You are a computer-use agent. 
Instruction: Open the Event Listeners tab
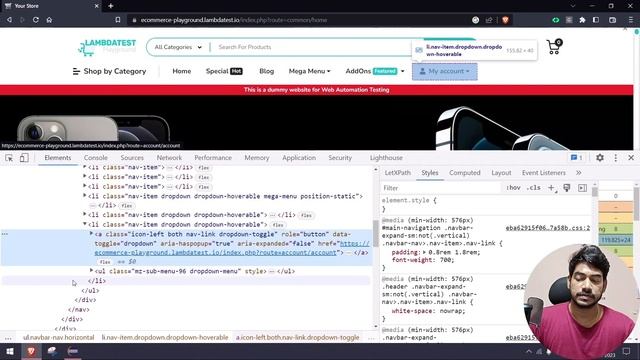click(x=544, y=173)
